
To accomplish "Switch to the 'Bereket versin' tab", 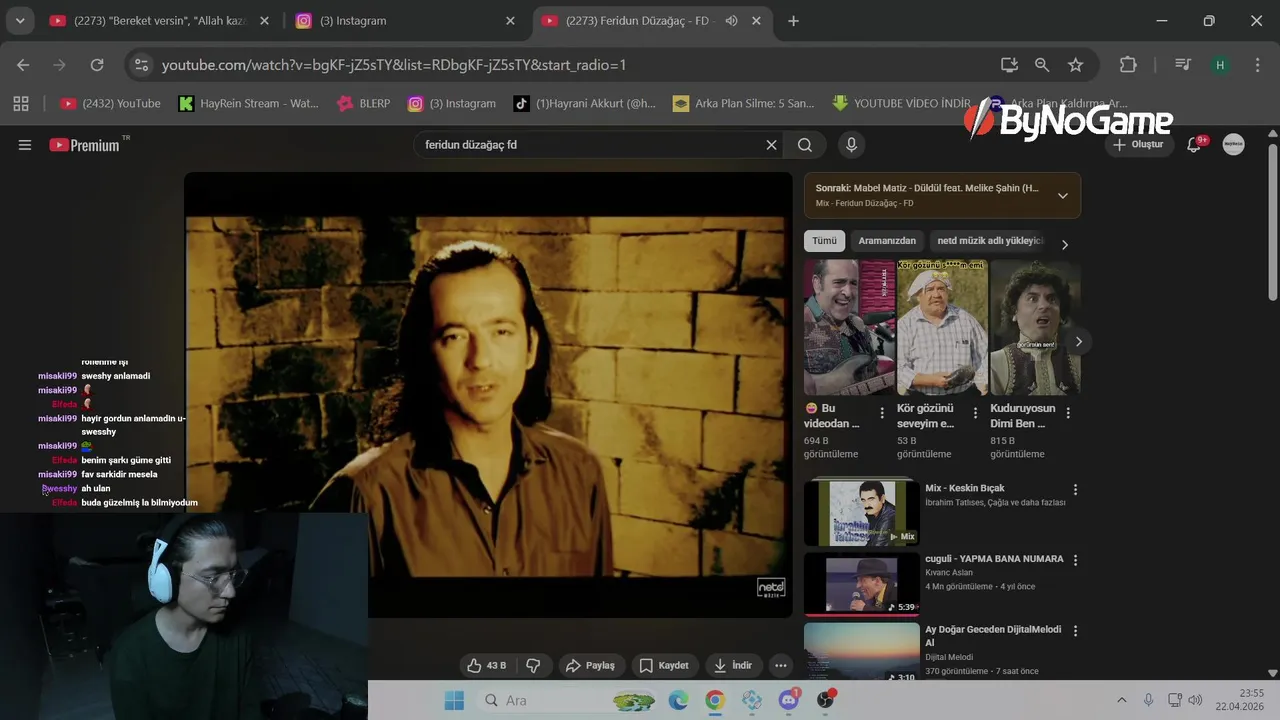I will (157, 21).
